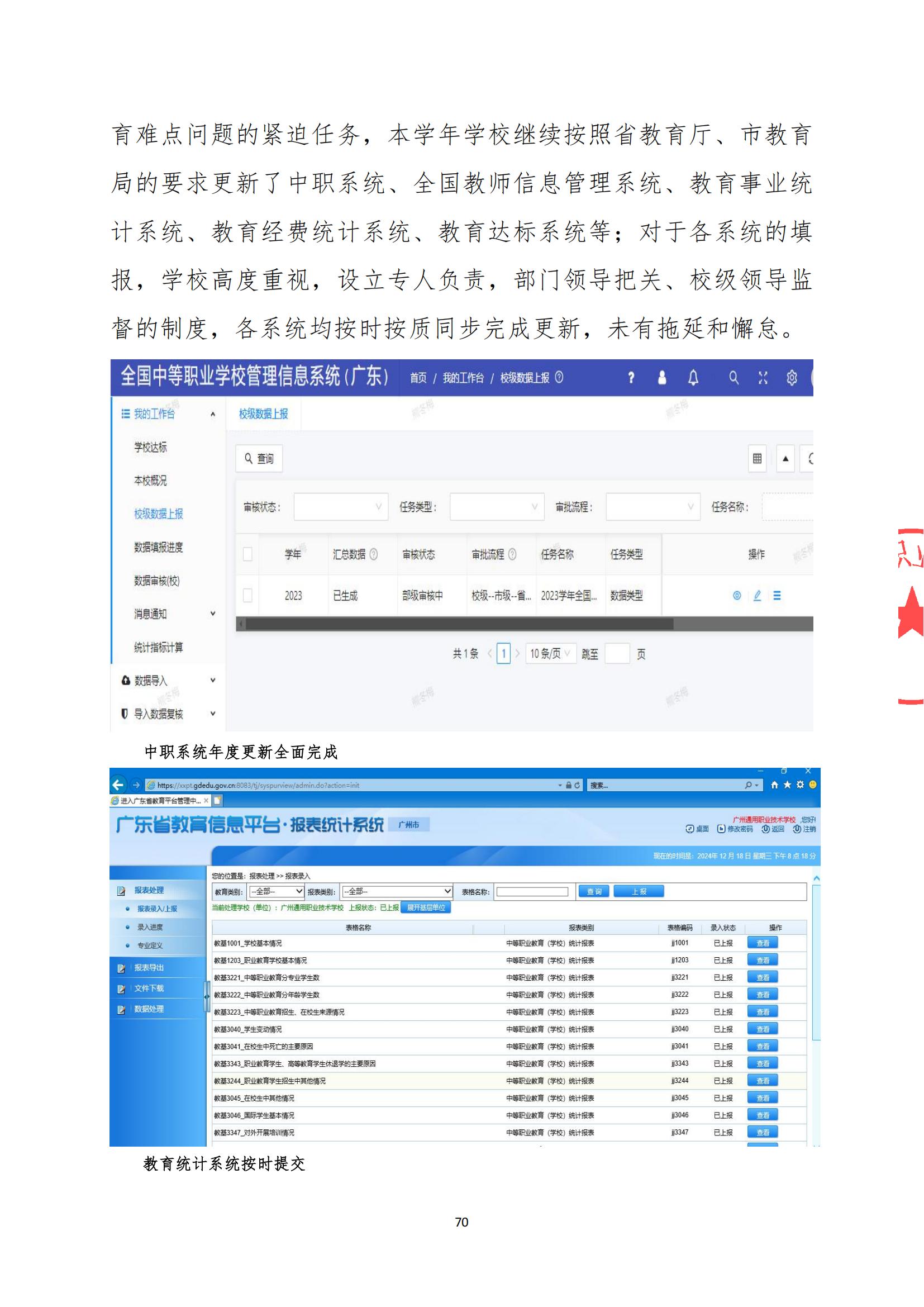Click the blue 上报 submit button

[x=639, y=891]
